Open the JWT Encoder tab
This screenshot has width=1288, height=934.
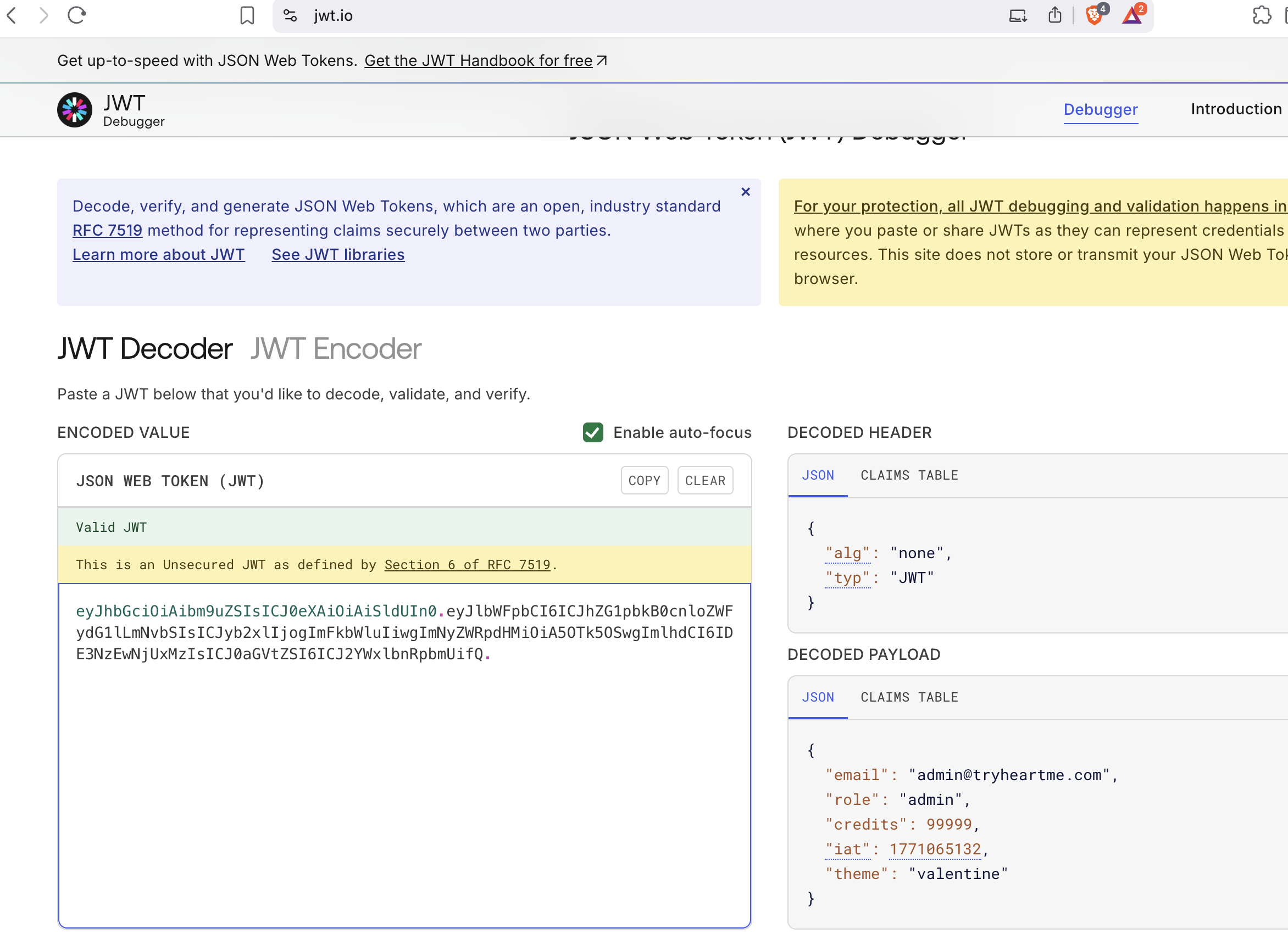336,349
